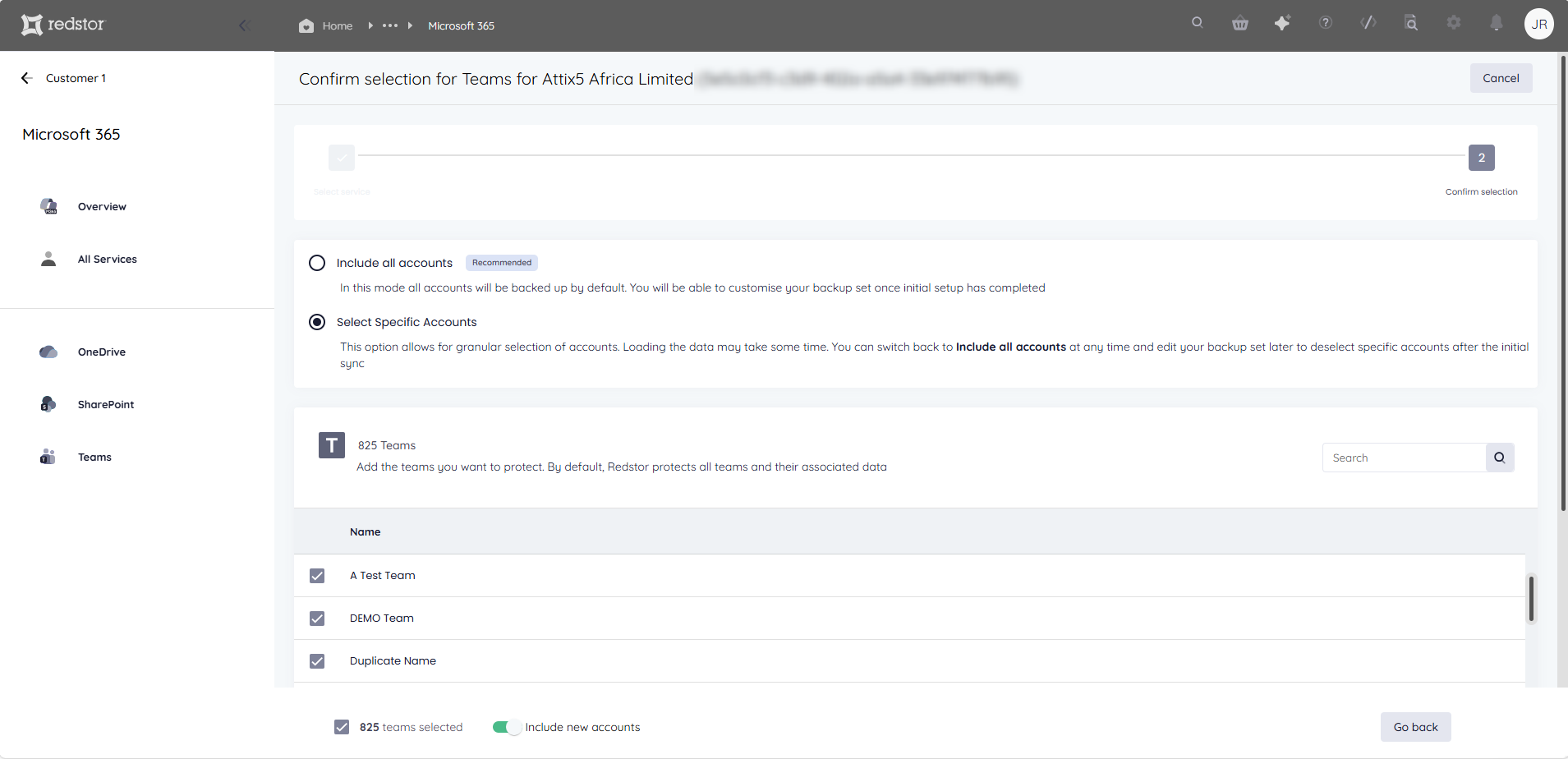This screenshot has width=1568, height=759.
Task: Focus the teams Search field
Action: (1404, 458)
